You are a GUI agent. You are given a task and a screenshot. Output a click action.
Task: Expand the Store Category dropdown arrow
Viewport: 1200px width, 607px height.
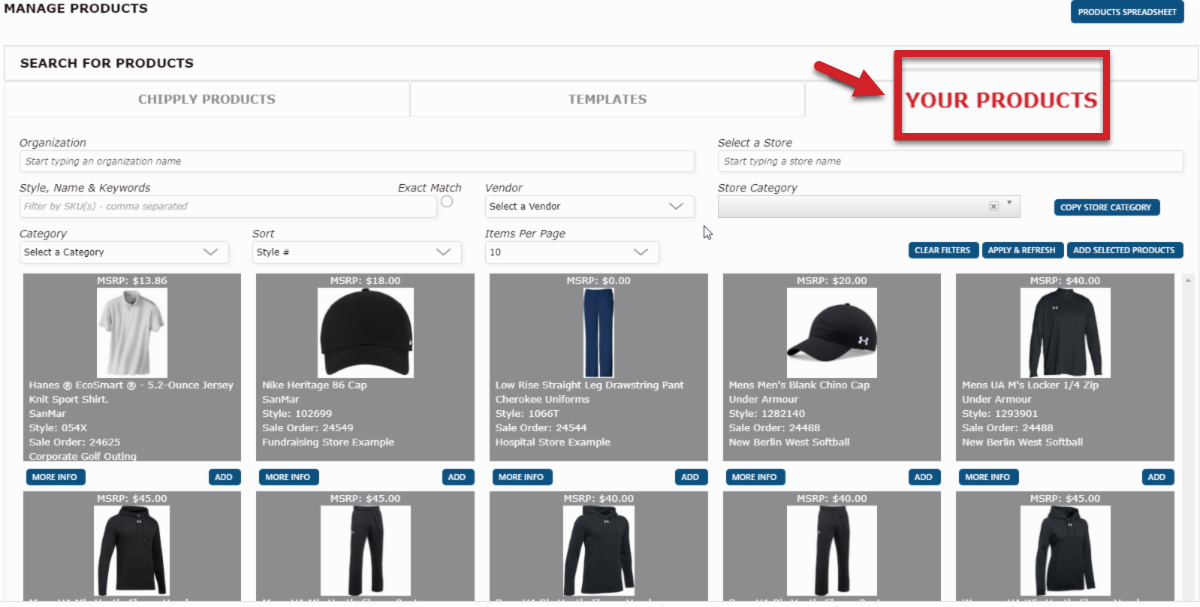click(x=1010, y=204)
